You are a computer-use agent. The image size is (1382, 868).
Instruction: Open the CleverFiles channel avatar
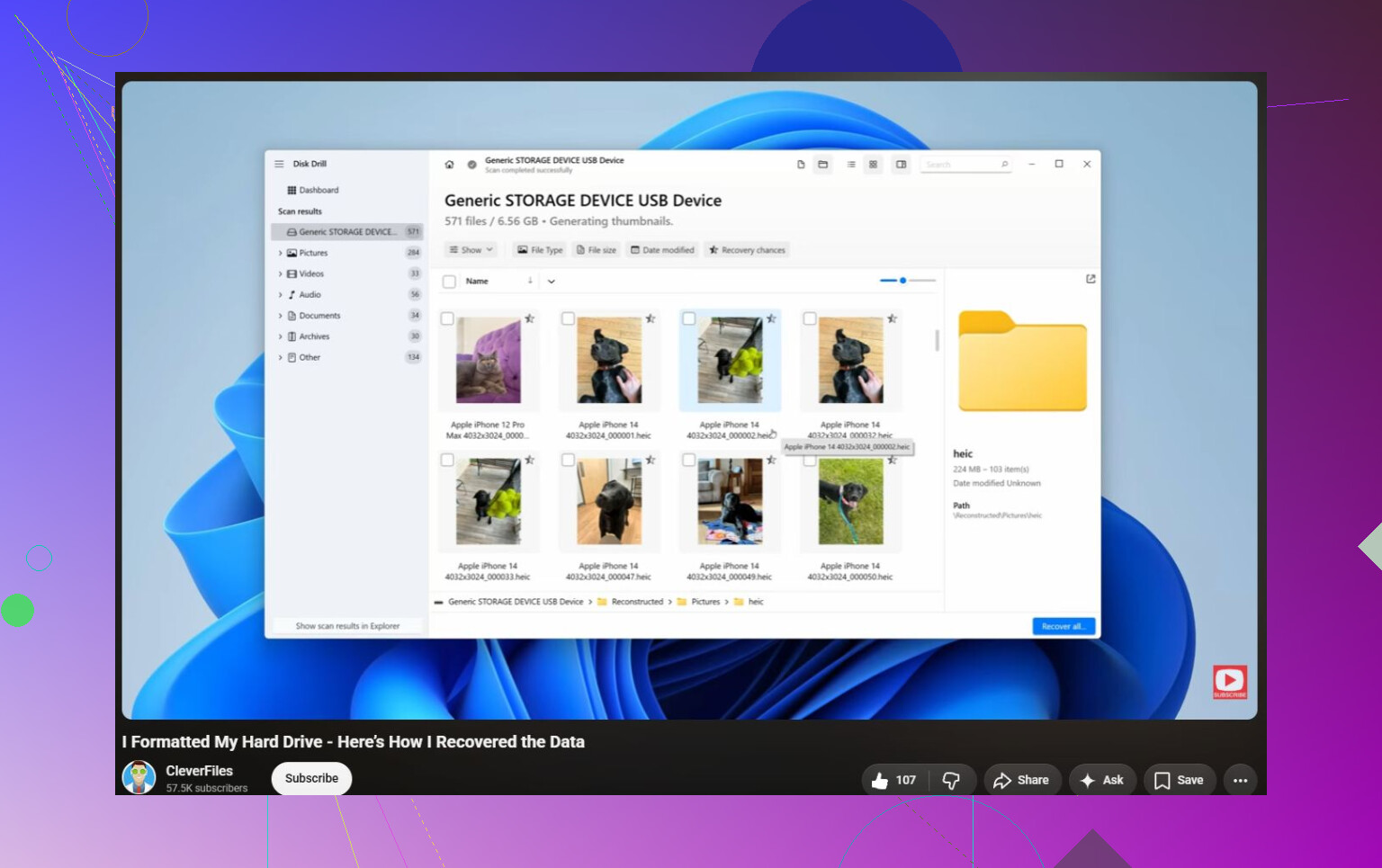139,777
